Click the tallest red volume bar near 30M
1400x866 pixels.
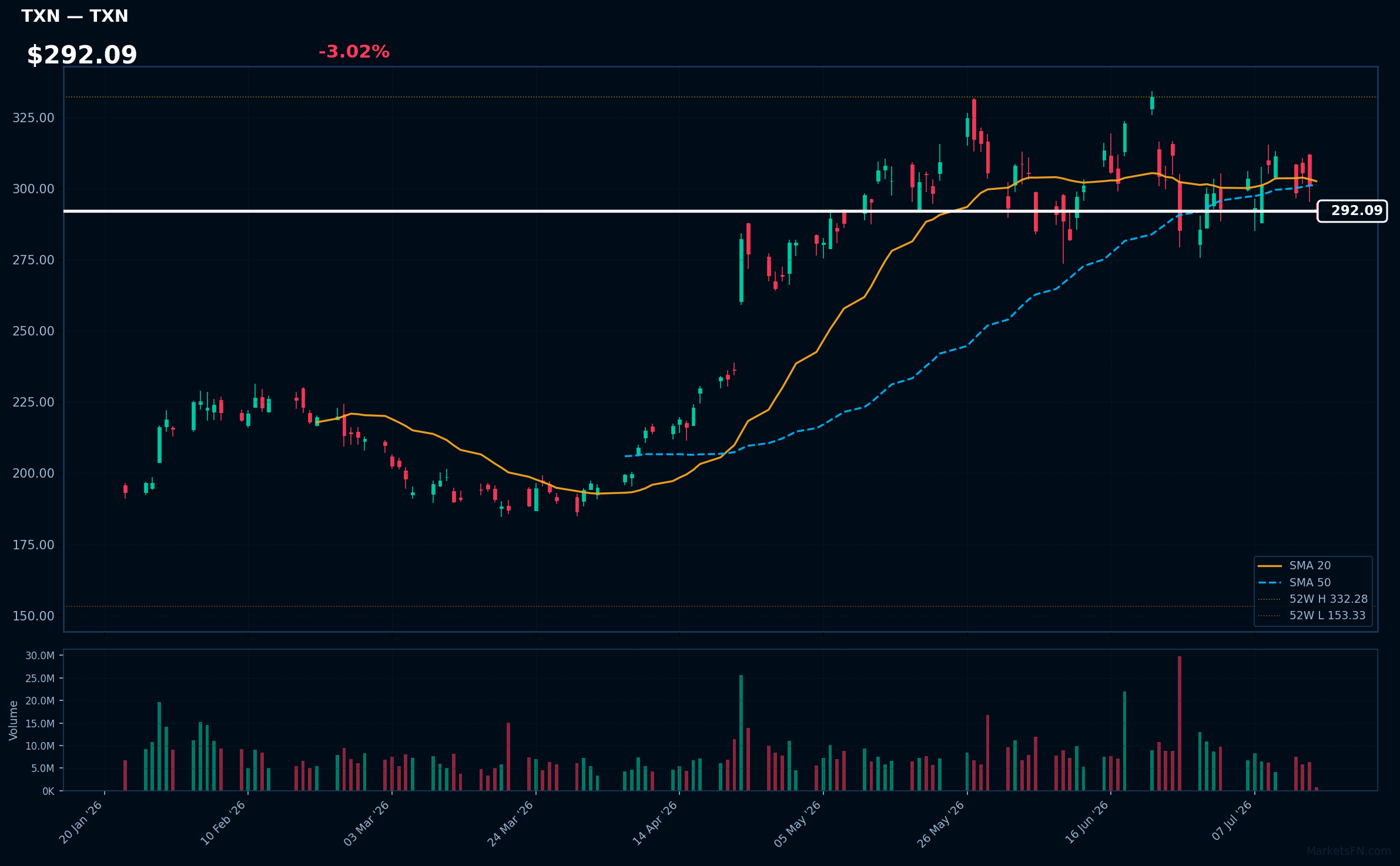point(1179,723)
